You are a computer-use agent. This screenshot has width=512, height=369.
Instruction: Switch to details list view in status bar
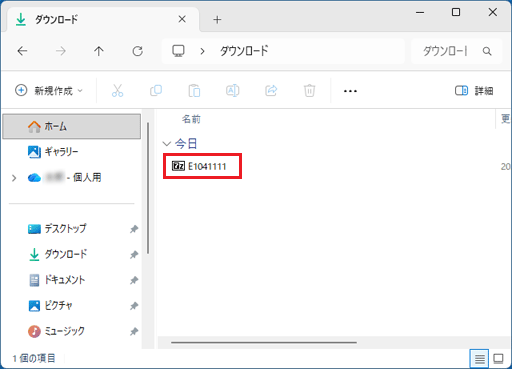pos(479,359)
